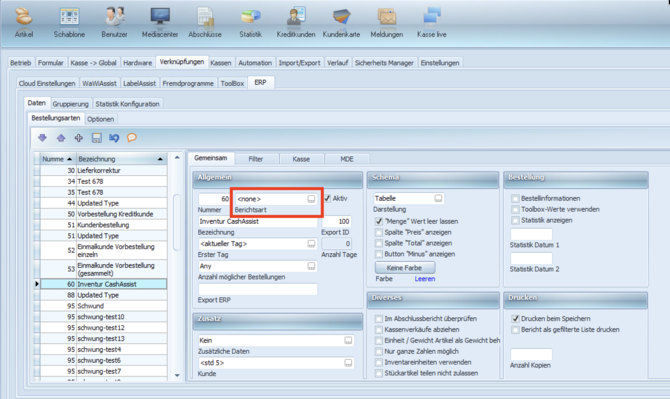Click the plus add-entry toolbar icon
The width and height of the screenshot is (670, 399).
(x=79, y=138)
